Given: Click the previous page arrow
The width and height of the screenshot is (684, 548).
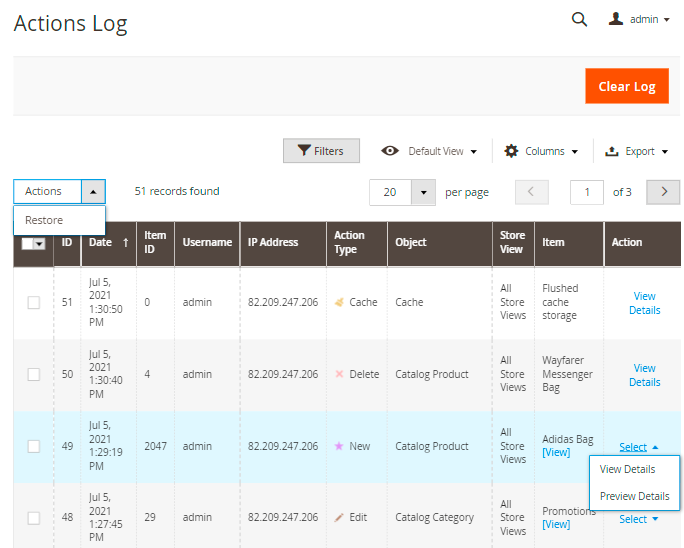Looking at the screenshot, I should [x=532, y=192].
